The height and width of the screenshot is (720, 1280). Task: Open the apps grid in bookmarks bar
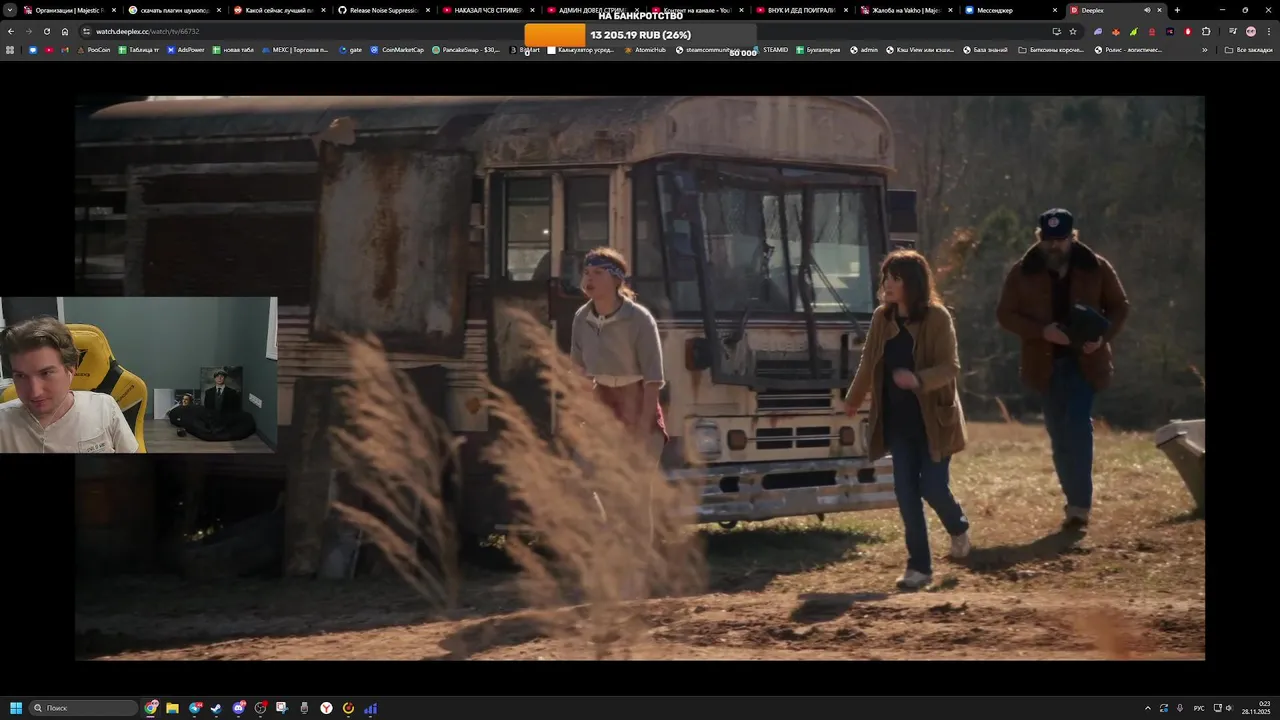click(10, 49)
